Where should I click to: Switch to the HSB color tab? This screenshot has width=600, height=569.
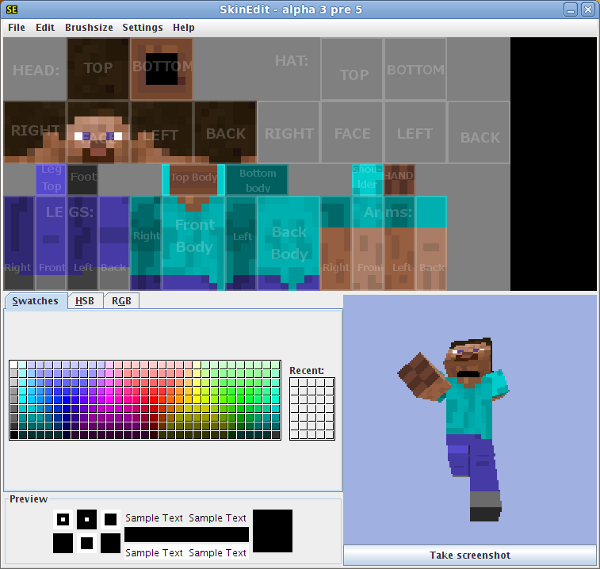85,301
